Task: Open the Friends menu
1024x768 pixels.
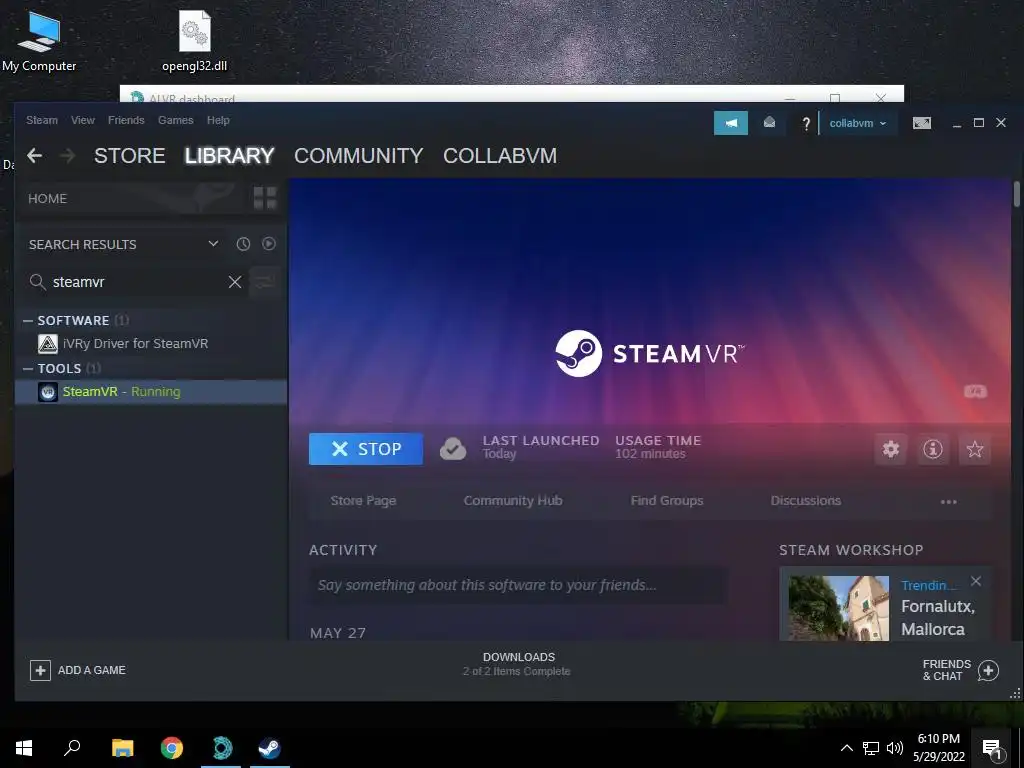Action: [x=126, y=120]
